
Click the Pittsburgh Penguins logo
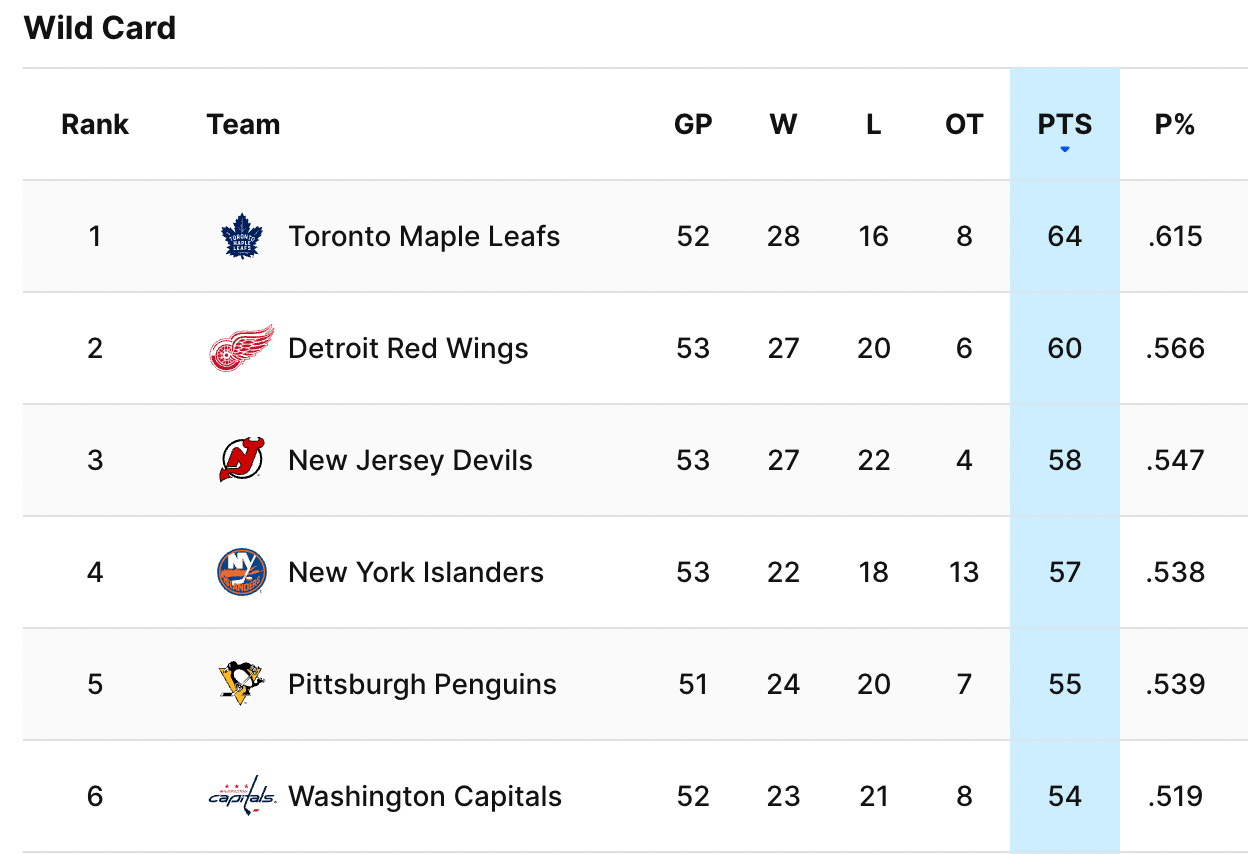241,684
